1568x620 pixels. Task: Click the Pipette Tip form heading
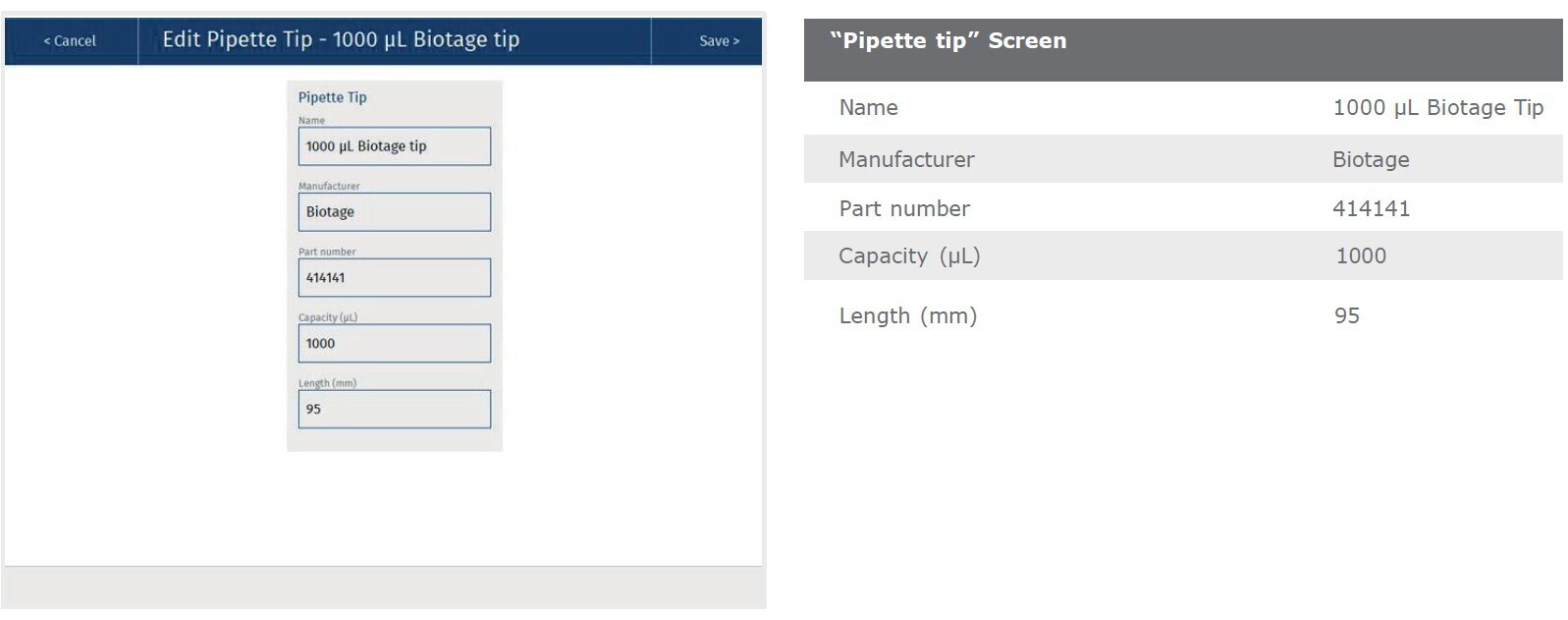(332, 97)
